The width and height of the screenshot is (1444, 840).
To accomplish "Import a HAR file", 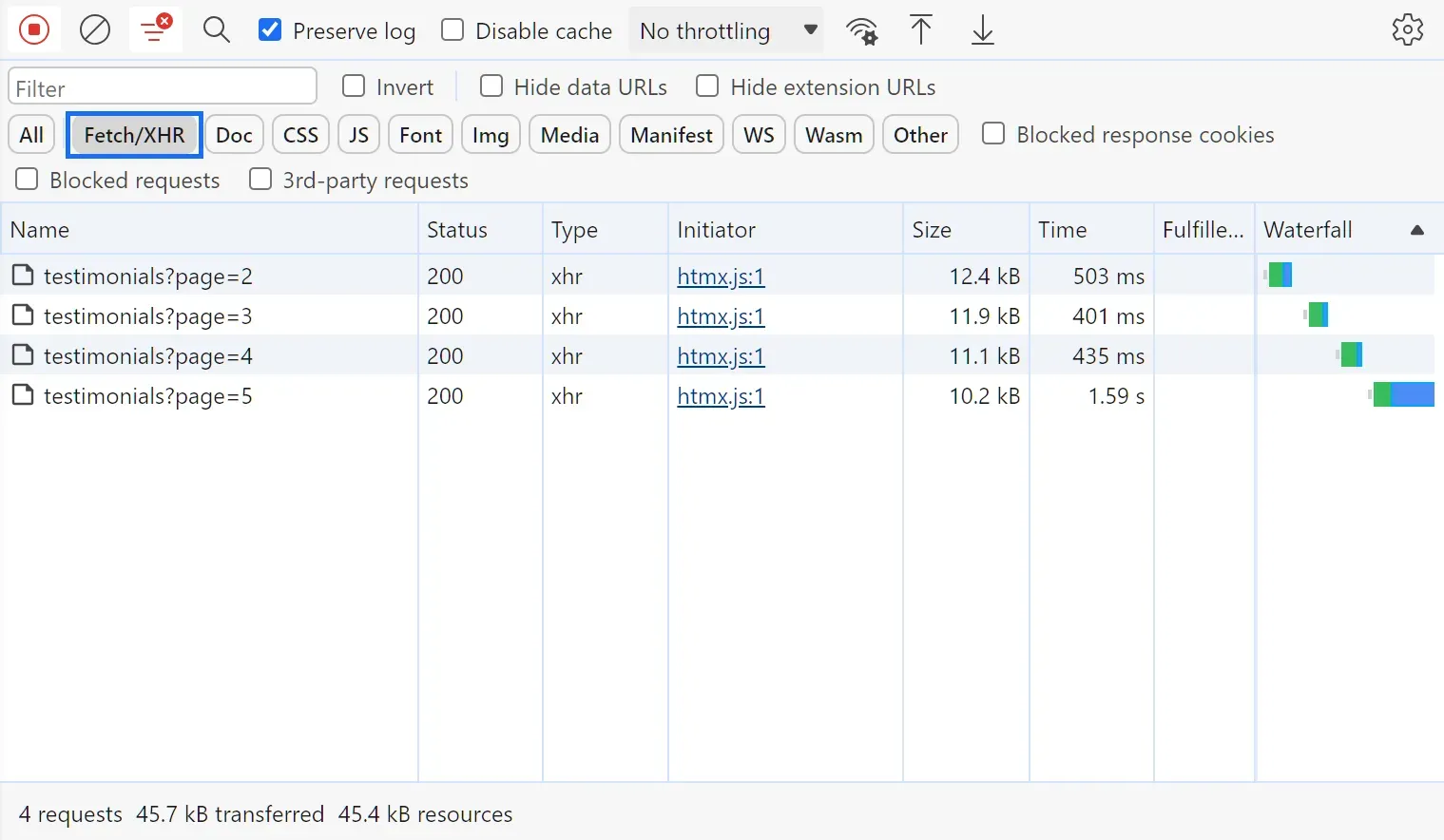I will click(x=921, y=29).
